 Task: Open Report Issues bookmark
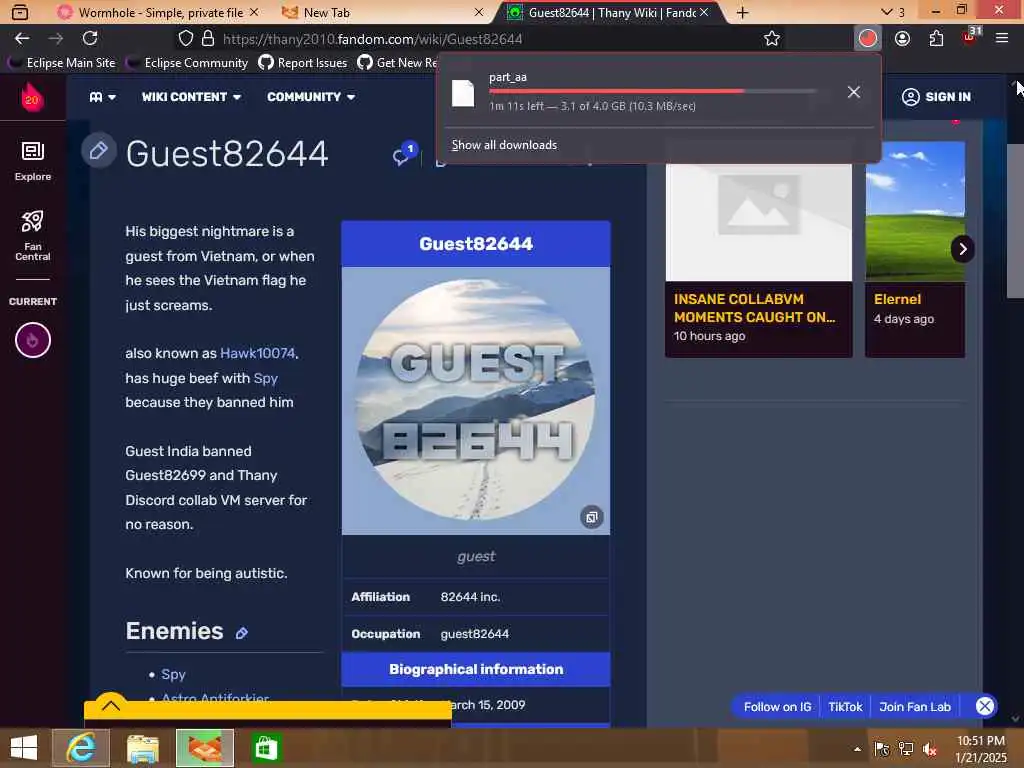(x=302, y=63)
